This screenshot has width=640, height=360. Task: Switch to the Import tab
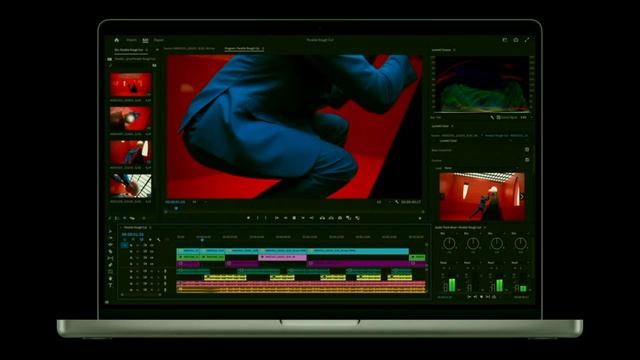(x=131, y=40)
